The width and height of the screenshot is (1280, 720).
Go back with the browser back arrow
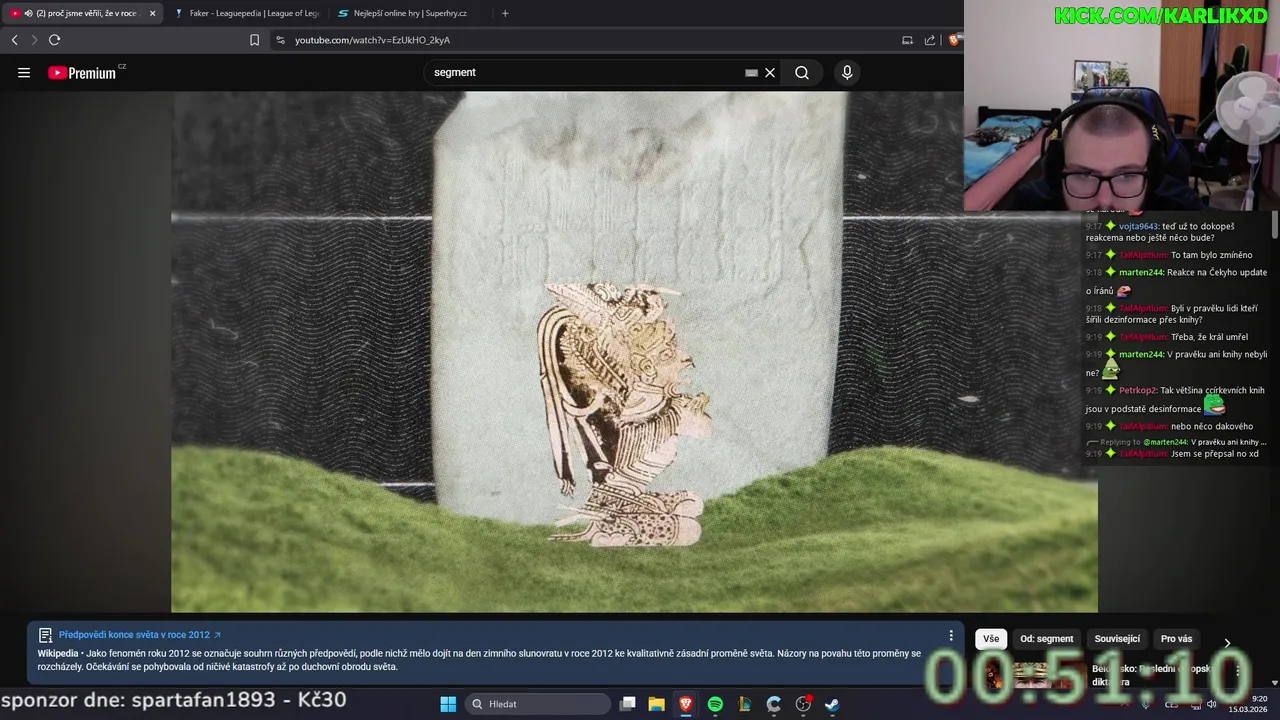tap(14, 40)
